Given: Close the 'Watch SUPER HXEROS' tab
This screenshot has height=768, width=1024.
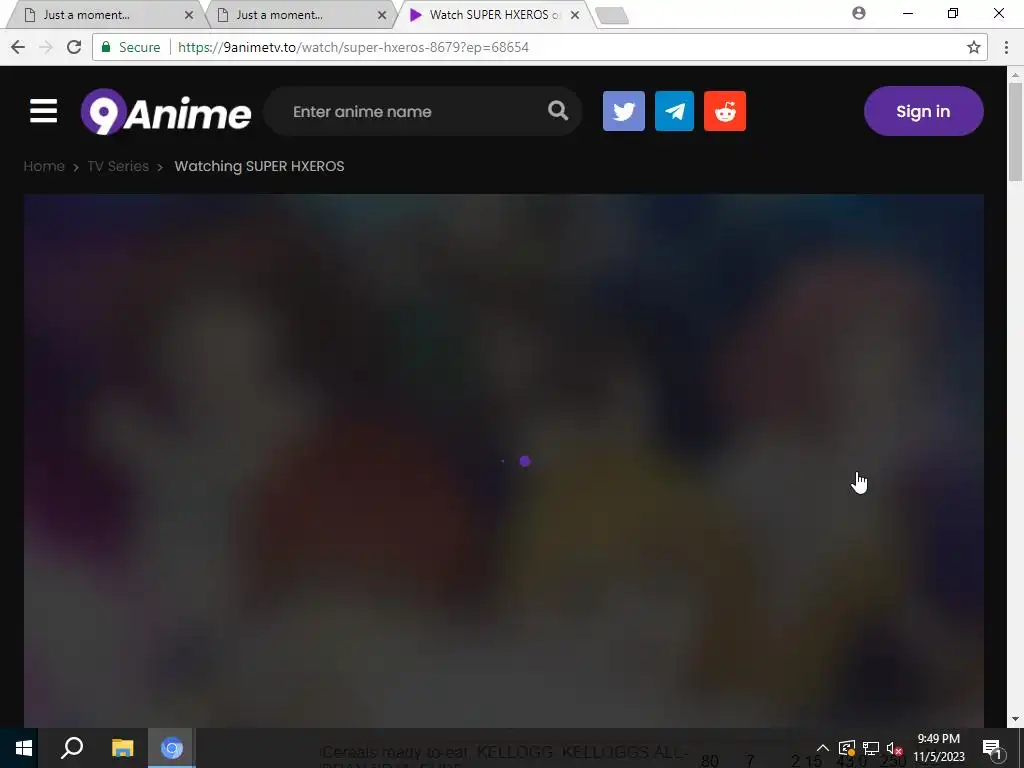Looking at the screenshot, I should pos(575,14).
